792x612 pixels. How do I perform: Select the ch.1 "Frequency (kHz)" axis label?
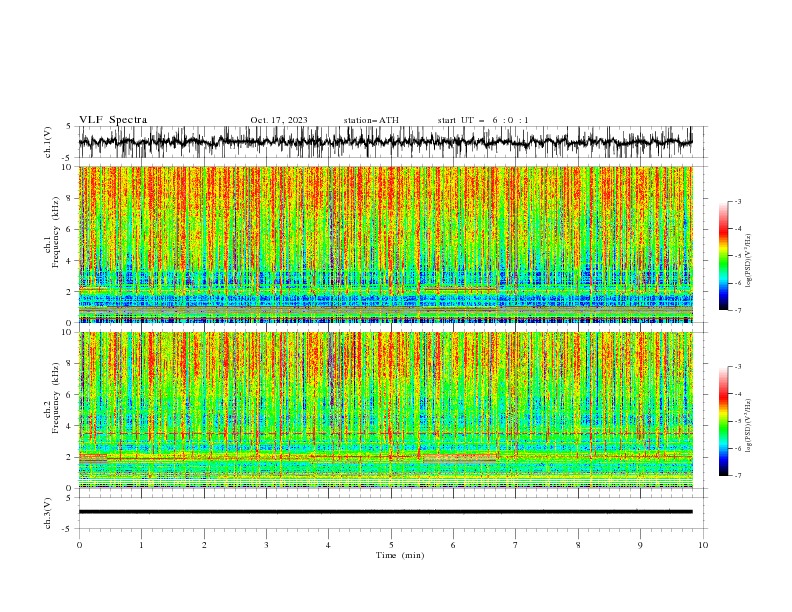pyautogui.click(x=55, y=232)
